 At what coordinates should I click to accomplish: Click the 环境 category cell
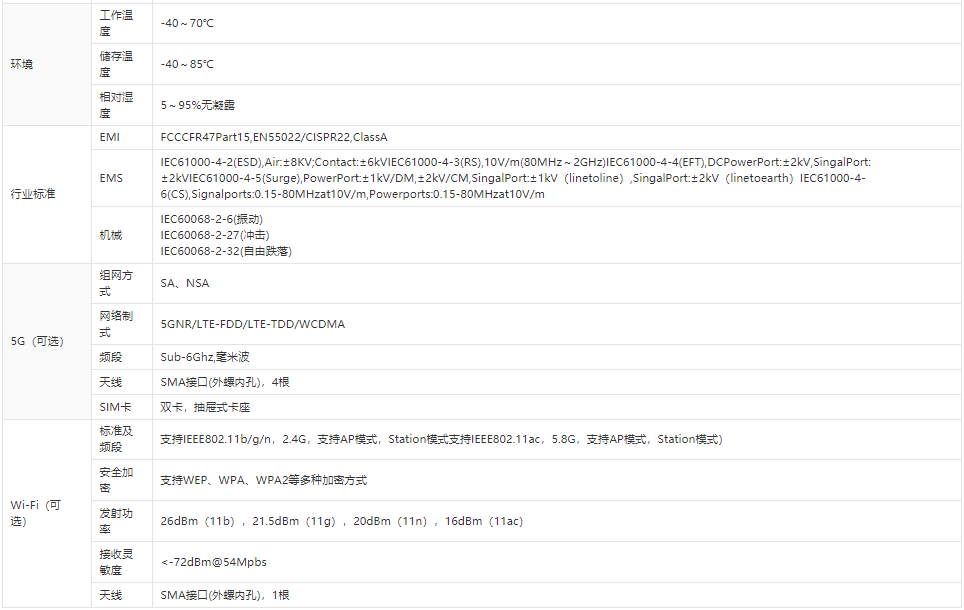point(22,64)
